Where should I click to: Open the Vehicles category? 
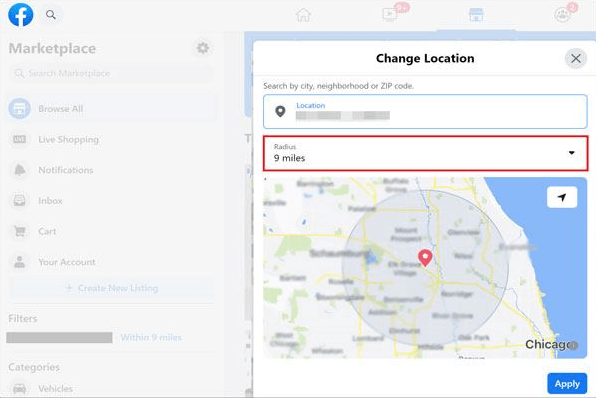[x=111, y=388]
